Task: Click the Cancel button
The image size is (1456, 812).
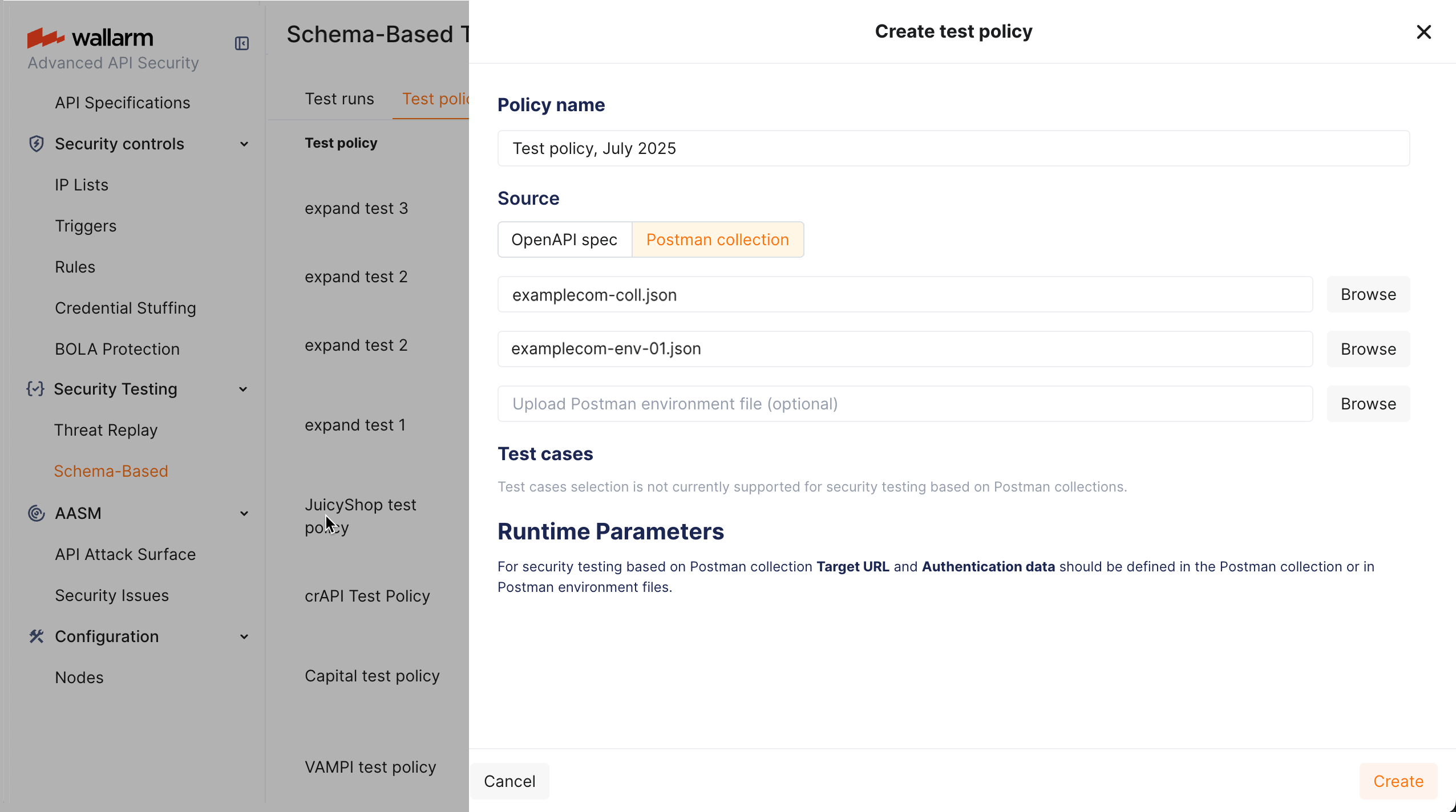Action: pos(509,781)
